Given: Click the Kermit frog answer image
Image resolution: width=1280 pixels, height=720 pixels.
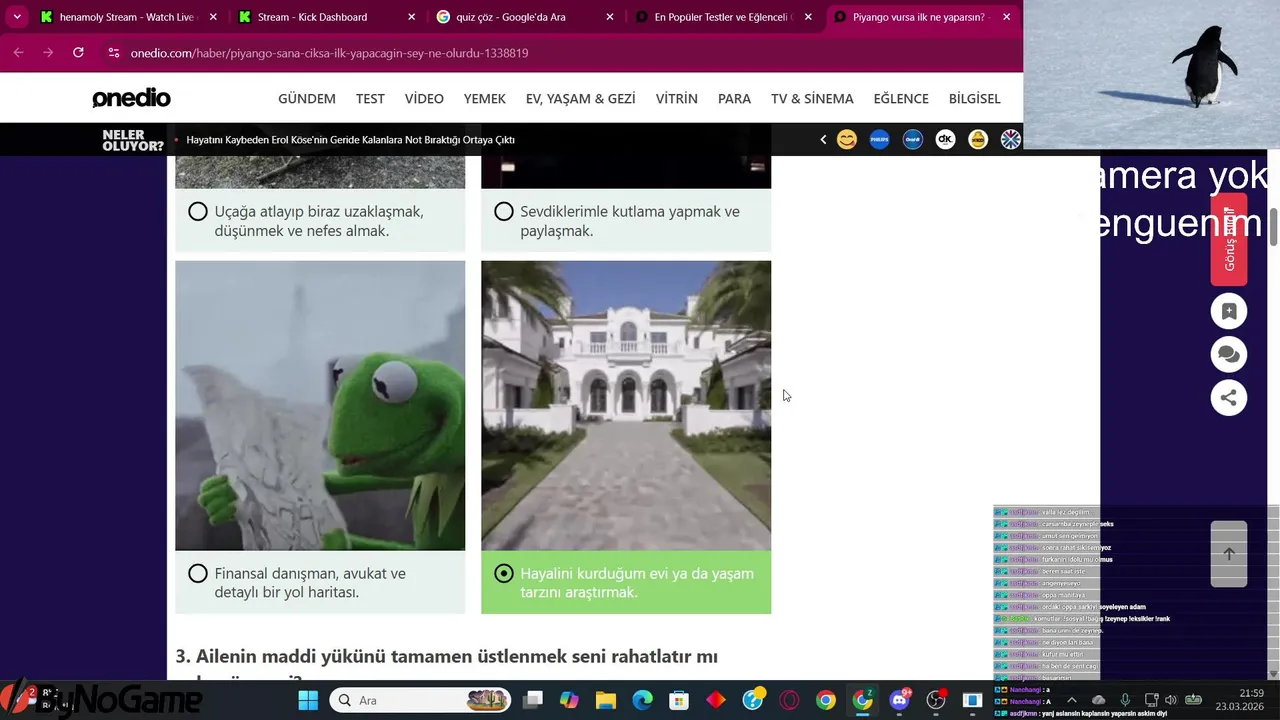Looking at the screenshot, I should (x=320, y=405).
